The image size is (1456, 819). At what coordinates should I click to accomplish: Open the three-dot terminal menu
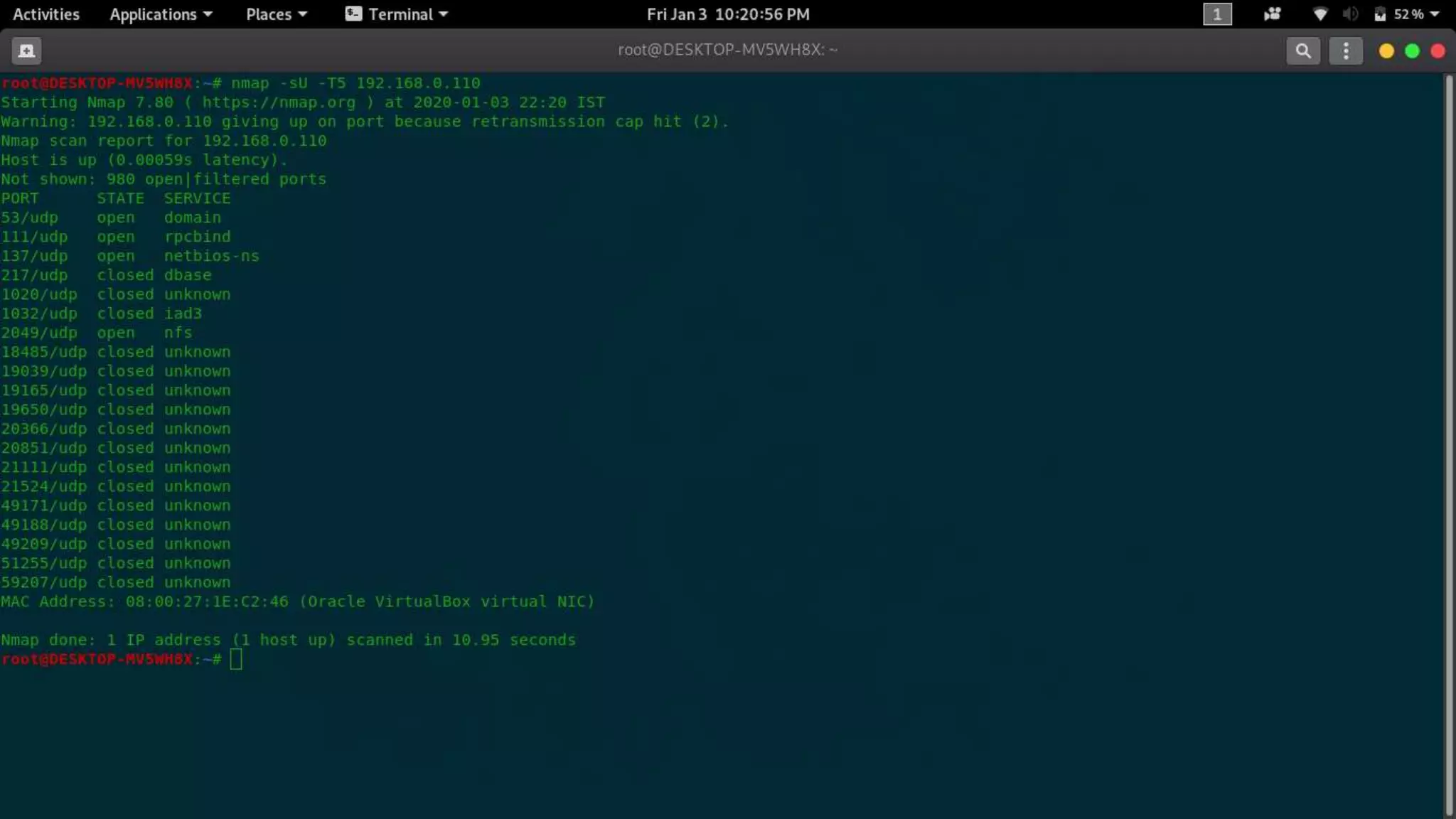click(x=1345, y=50)
